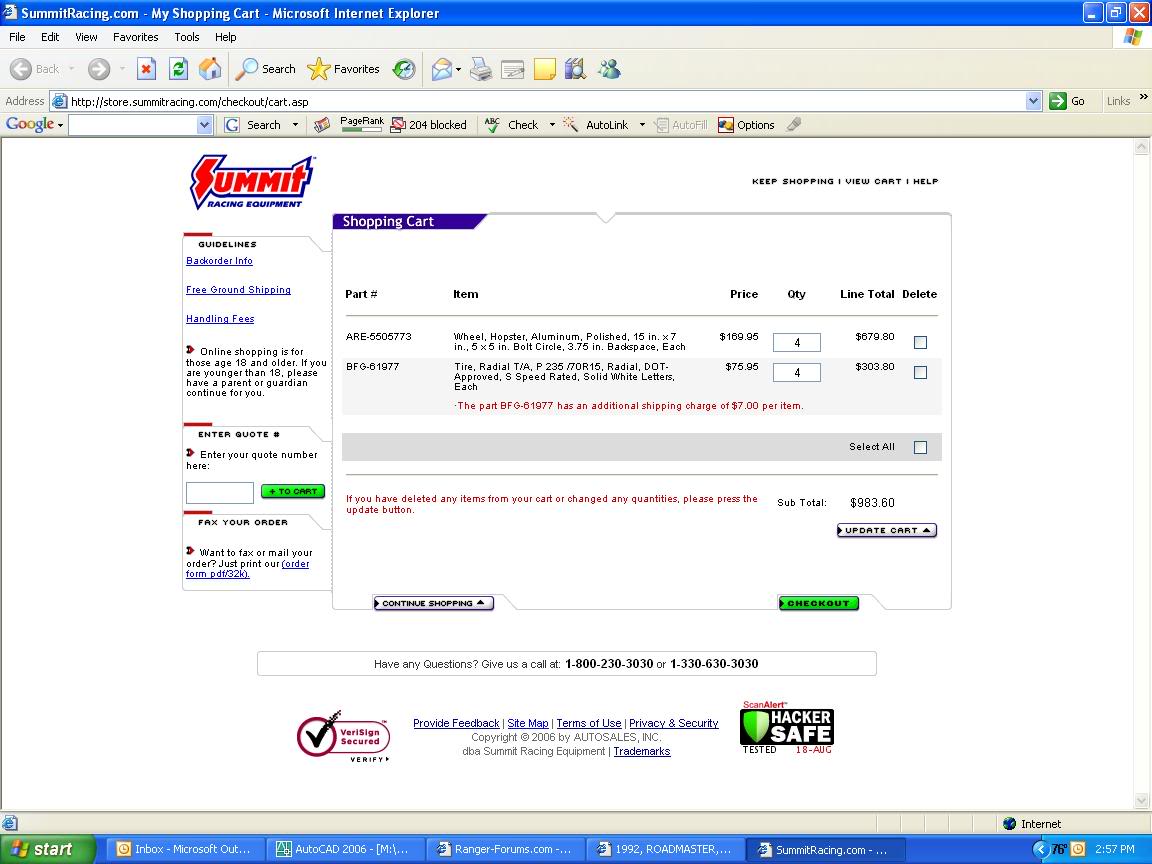Image resolution: width=1152 pixels, height=864 pixels.
Task: Expand the Back button history arrow
Action: (71, 69)
